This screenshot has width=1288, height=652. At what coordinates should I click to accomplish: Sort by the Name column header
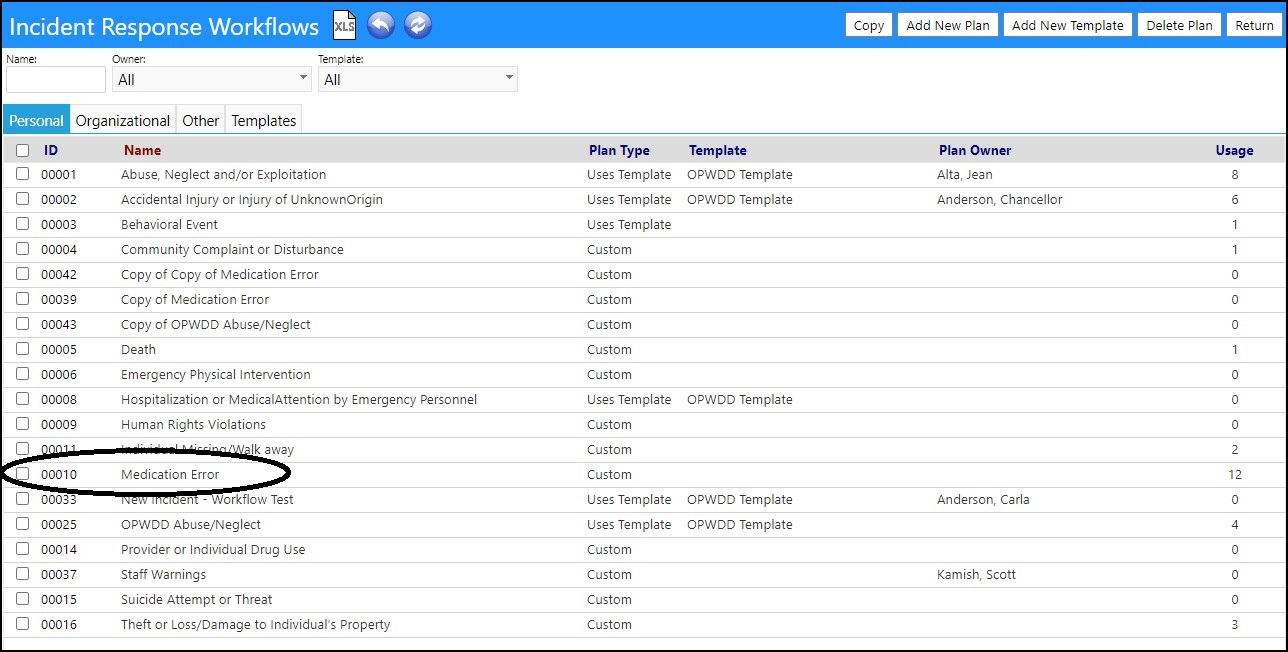point(142,150)
